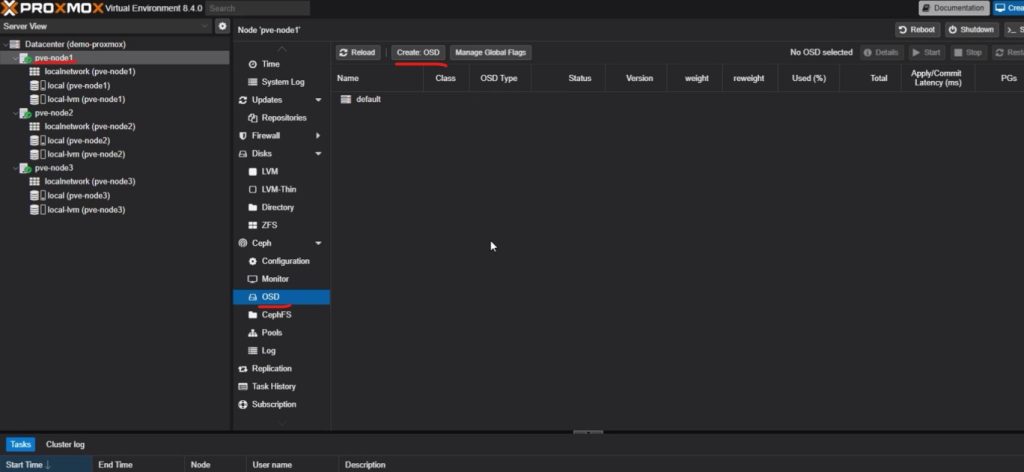This screenshot has height=472, width=1024.
Task: Click pve-node3 node icon
Action: coord(25,168)
